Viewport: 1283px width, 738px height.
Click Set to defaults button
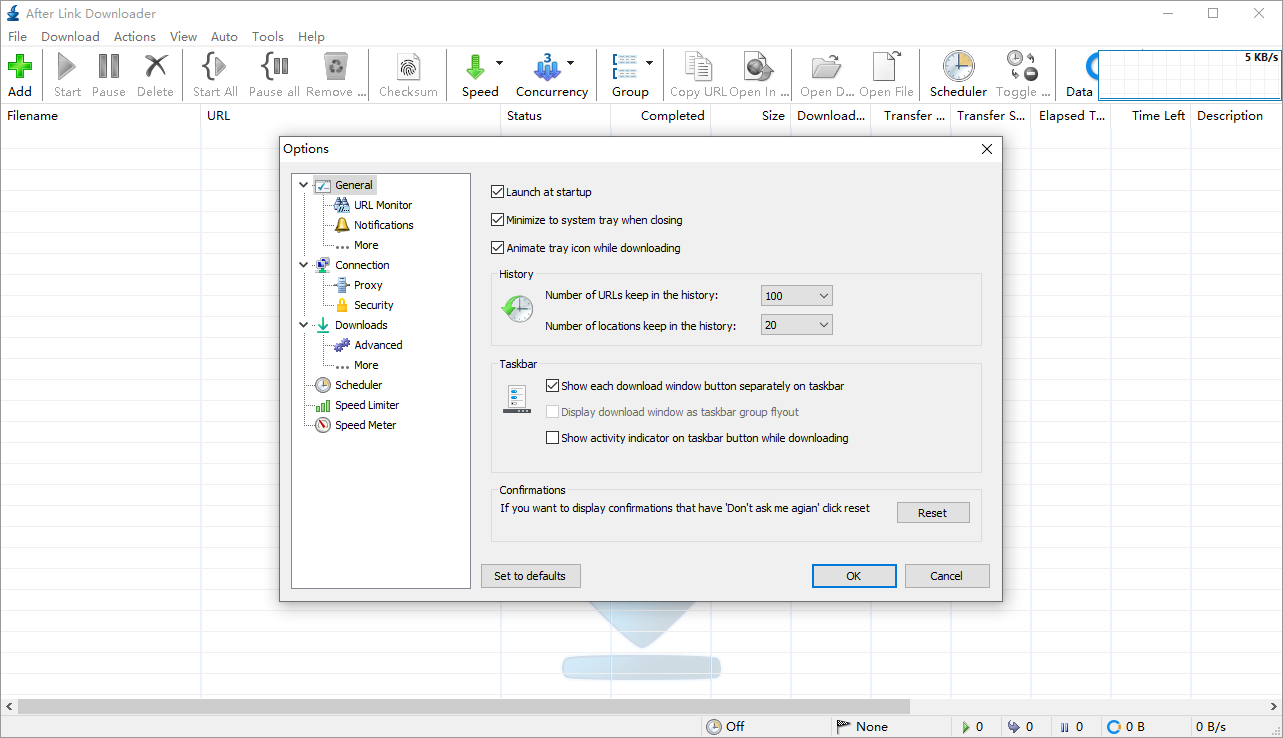tap(530, 576)
